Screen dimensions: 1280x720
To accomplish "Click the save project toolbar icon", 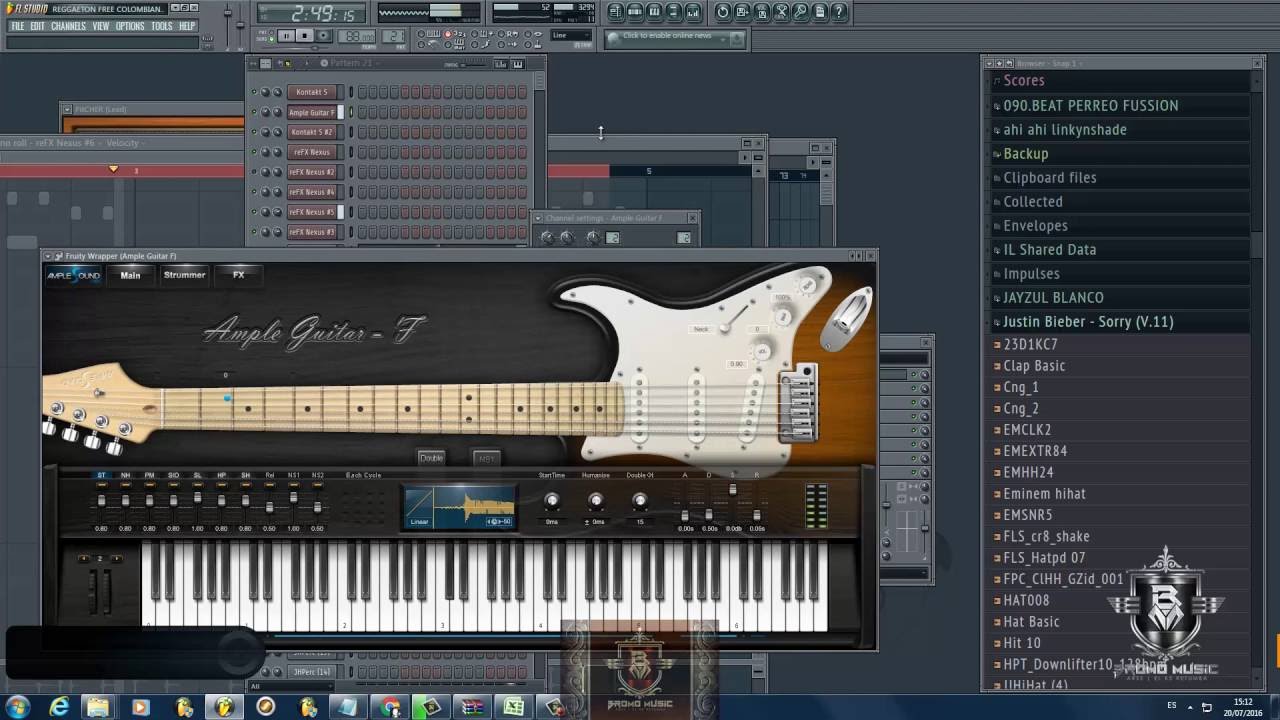I will pos(742,12).
